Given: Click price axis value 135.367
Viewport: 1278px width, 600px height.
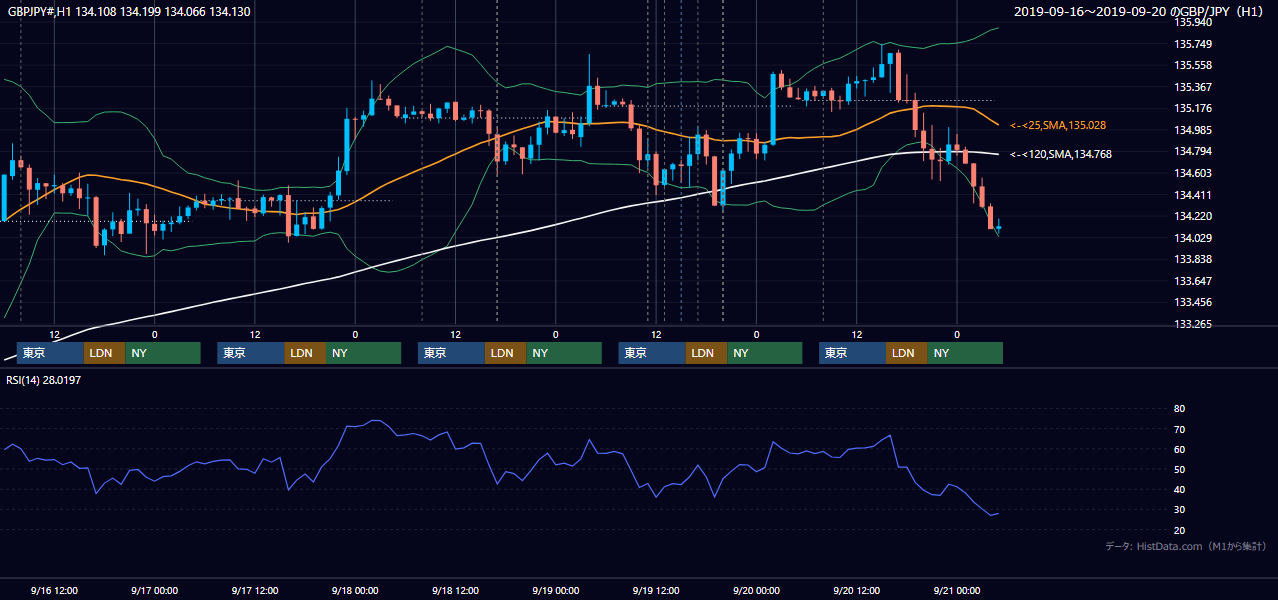Looking at the screenshot, I should 1193,87.
